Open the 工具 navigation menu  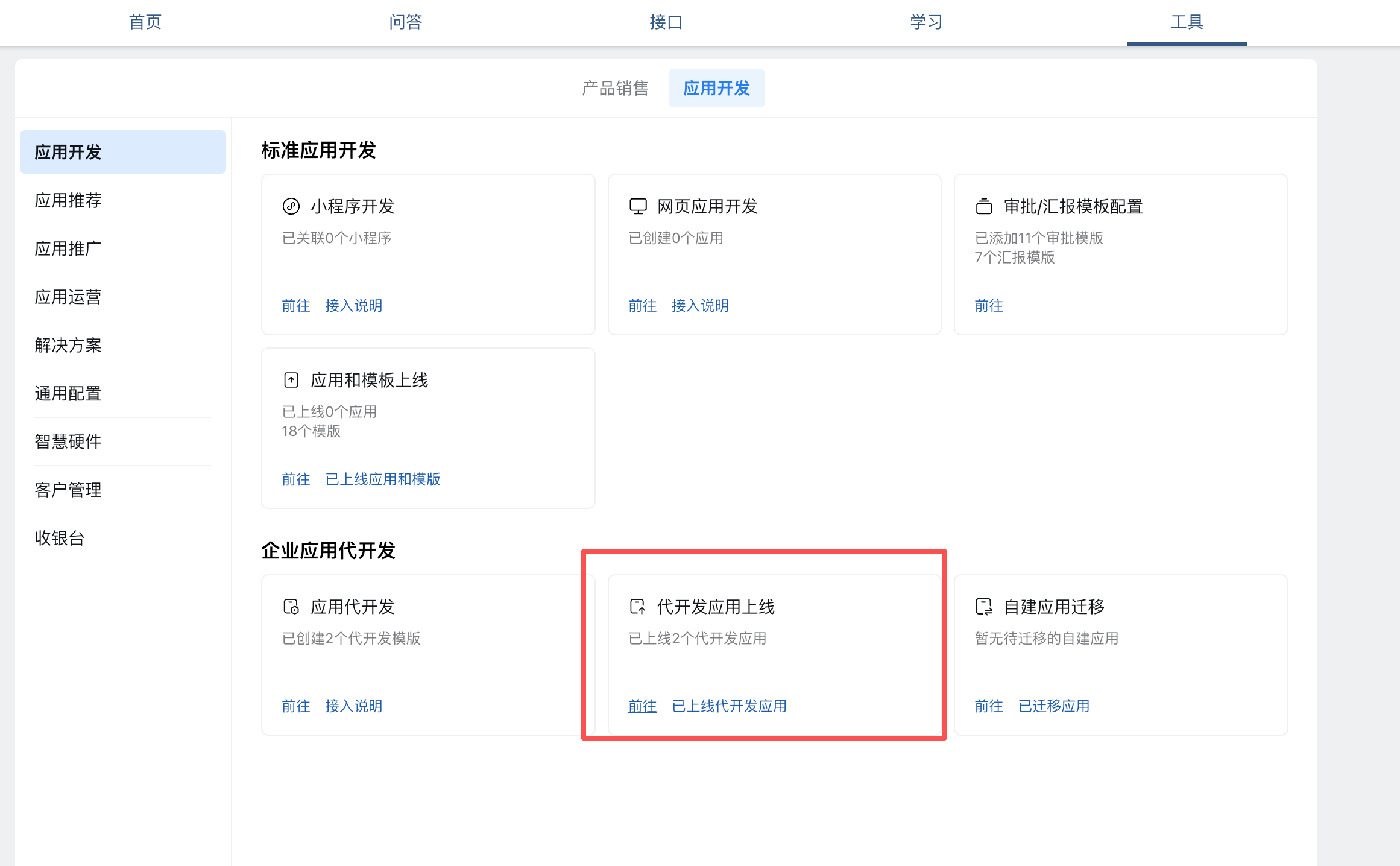coord(1187,22)
